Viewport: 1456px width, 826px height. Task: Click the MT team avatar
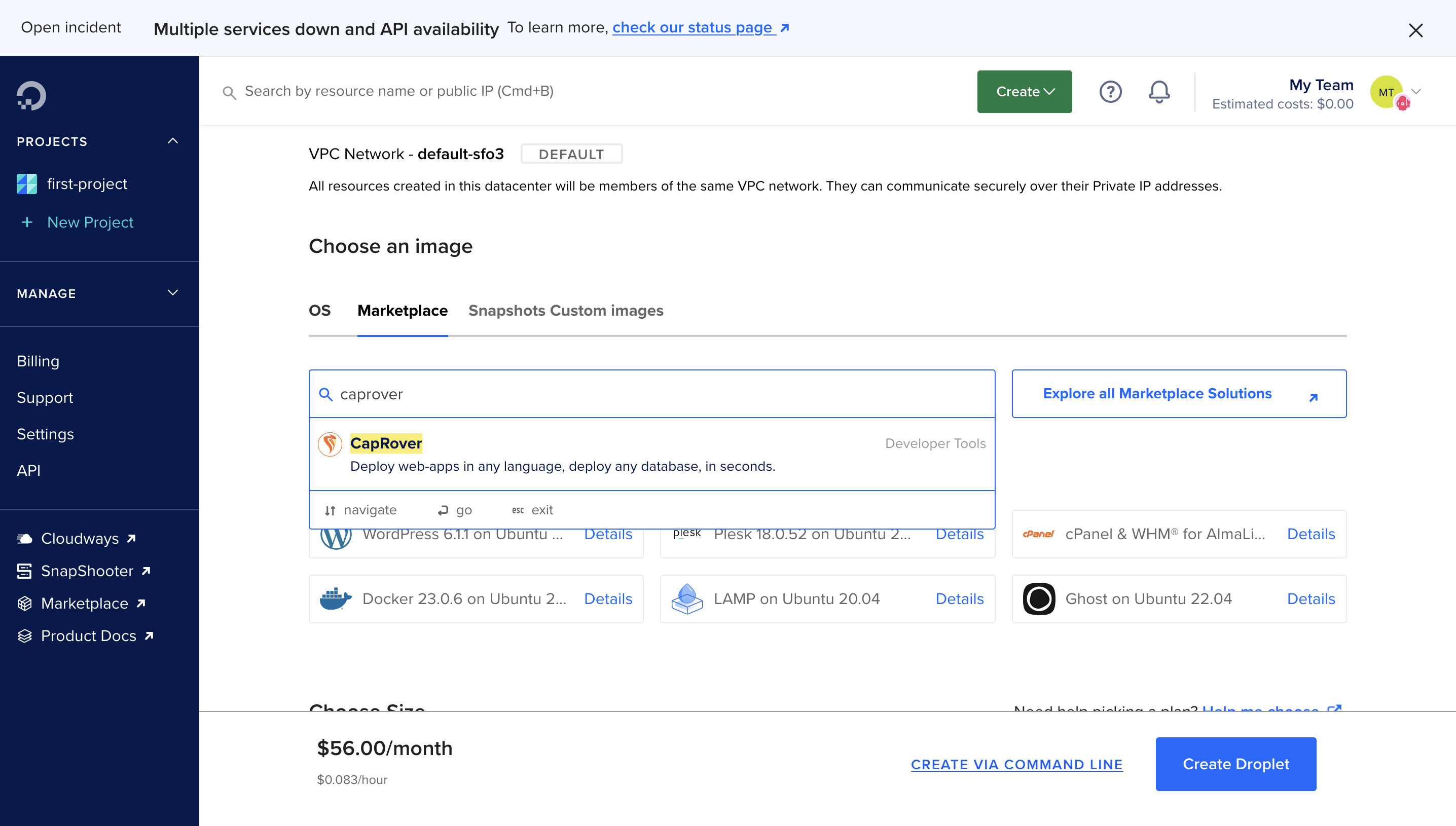coord(1386,92)
